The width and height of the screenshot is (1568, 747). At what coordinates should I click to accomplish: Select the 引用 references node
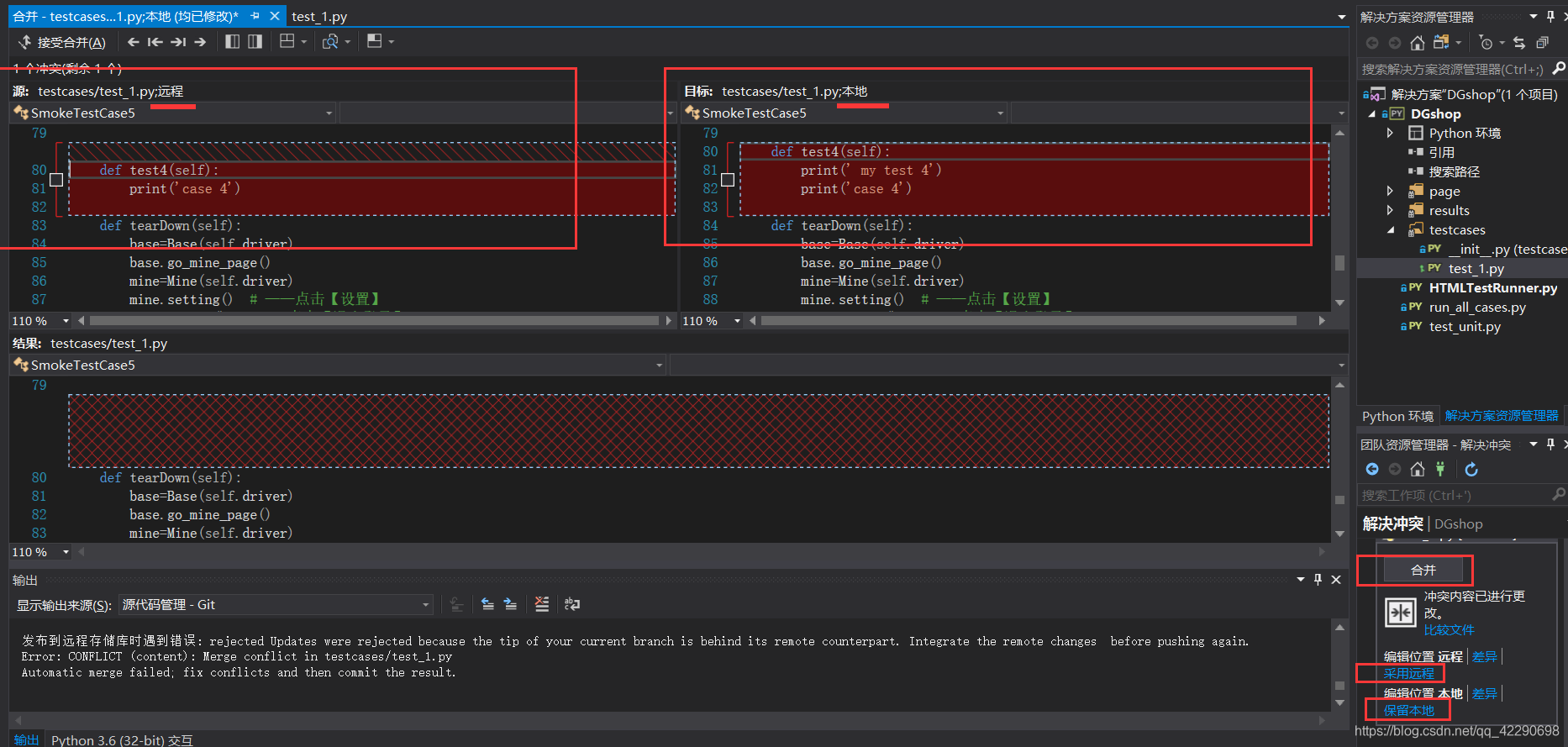click(1441, 152)
